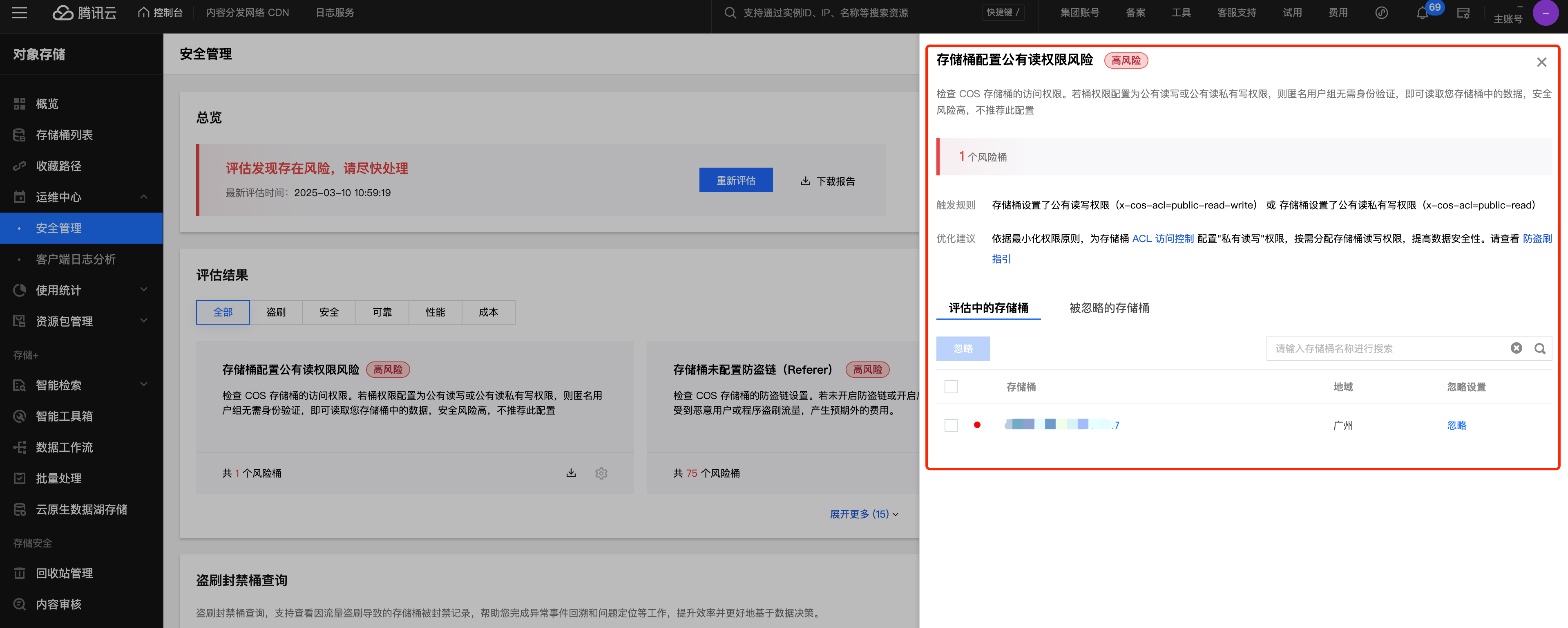Screen dimensions: 1568x628
Task: Click the smart toolbox sidebar icon
Action: click(20, 416)
